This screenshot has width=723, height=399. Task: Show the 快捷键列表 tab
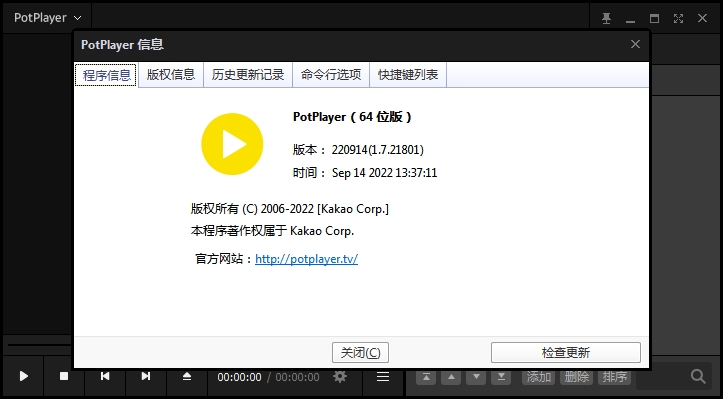tap(408, 75)
